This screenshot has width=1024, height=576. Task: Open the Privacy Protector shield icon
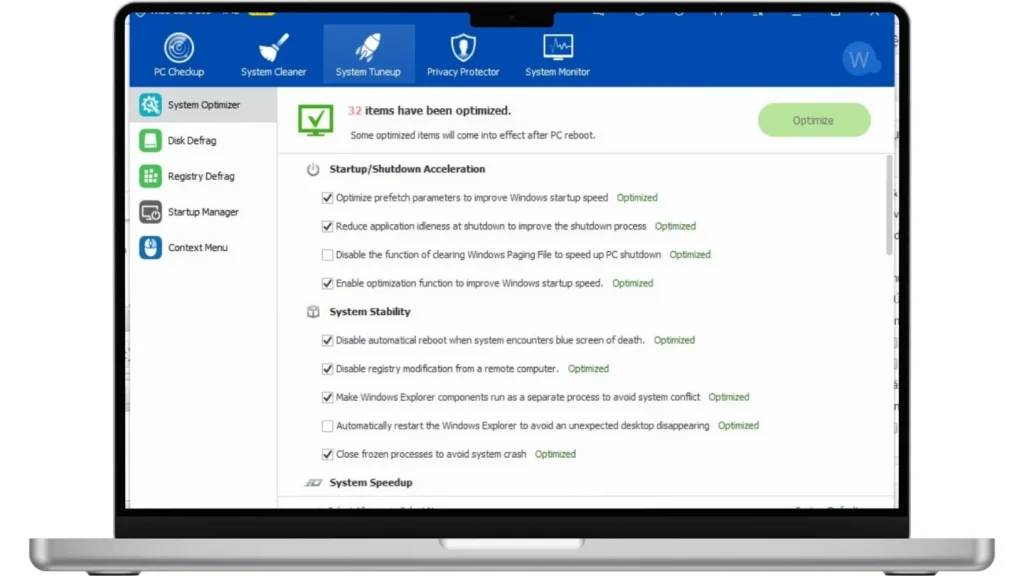click(x=462, y=47)
